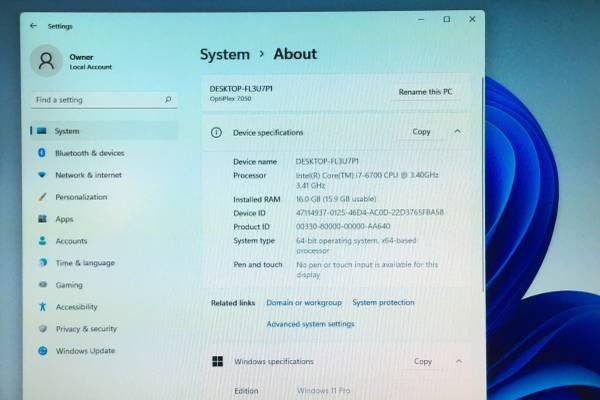This screenshot has height=400, width=600.
Task: Collapse the Windows specifications section
Action: (x=459, y=361)
